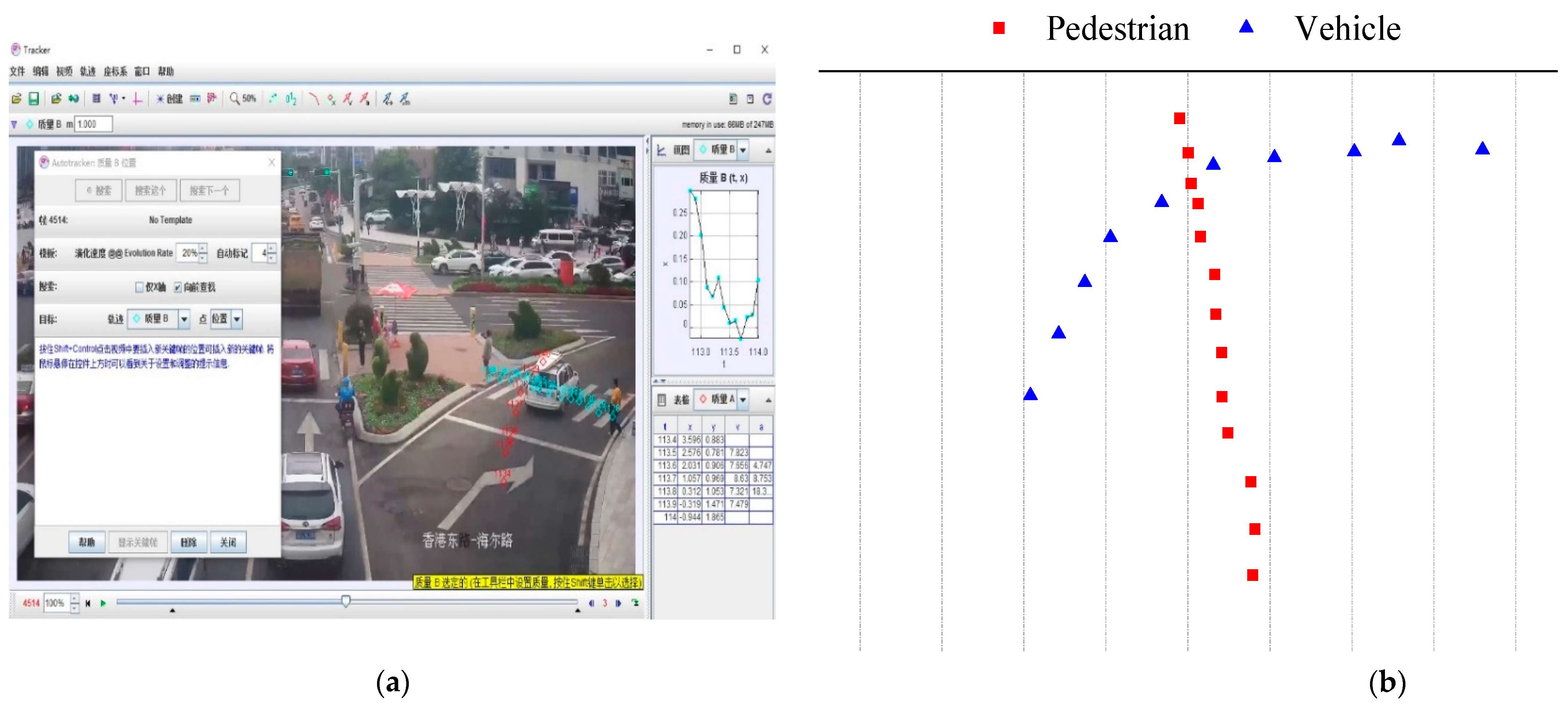Click the green Save floppy icon
1568x716 pixels.
click(x=34, y=99)
